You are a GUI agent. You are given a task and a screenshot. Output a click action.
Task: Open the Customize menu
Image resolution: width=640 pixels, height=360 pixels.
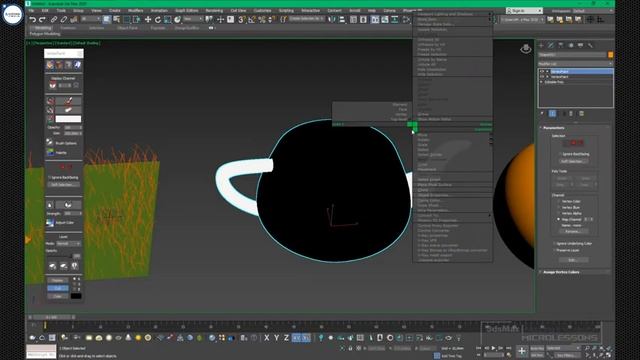[x=262, y=11]
